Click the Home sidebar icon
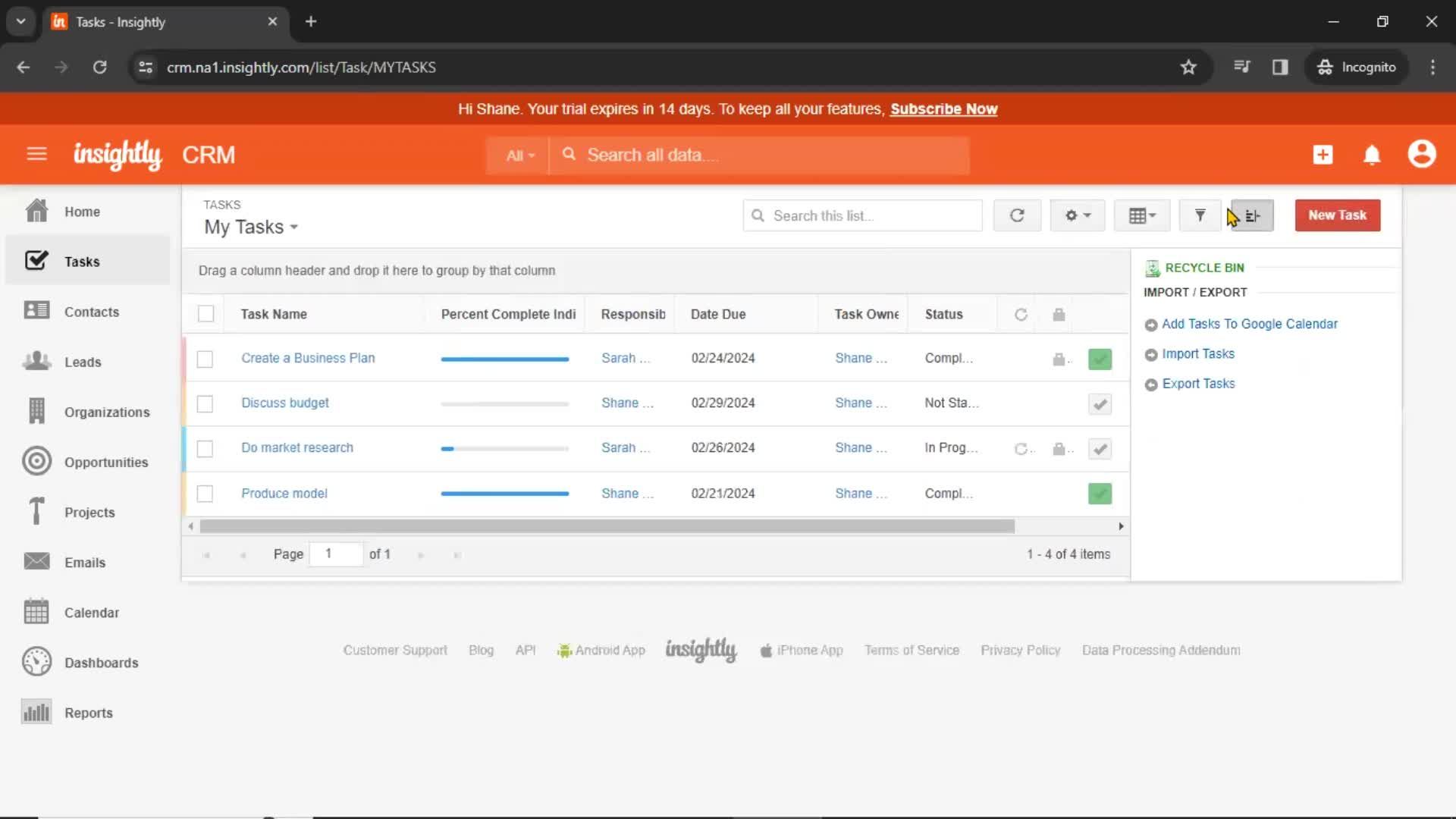 point(36,211)
